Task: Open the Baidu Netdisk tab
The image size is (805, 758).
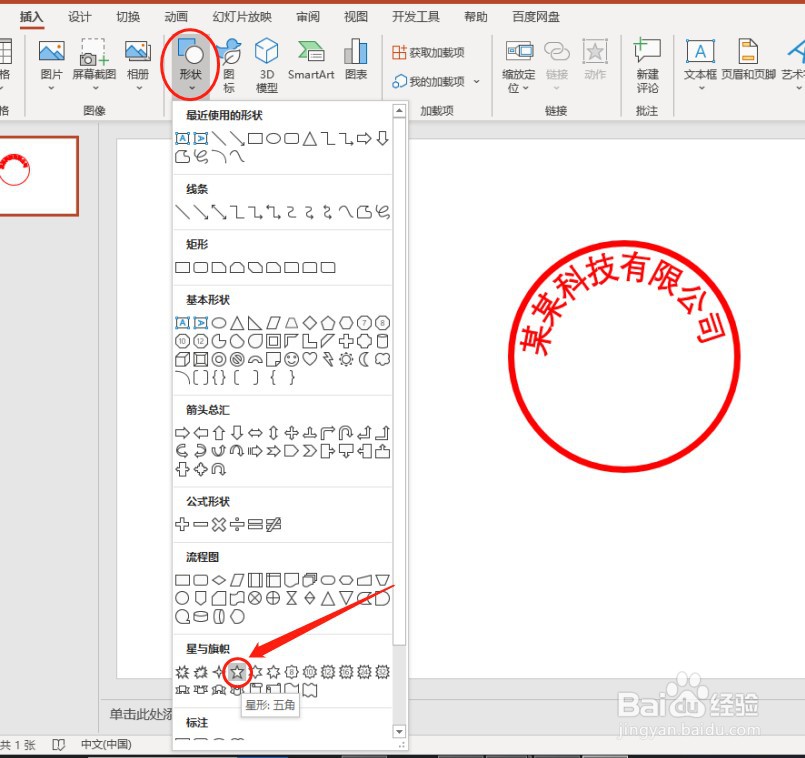Action: 536,17
